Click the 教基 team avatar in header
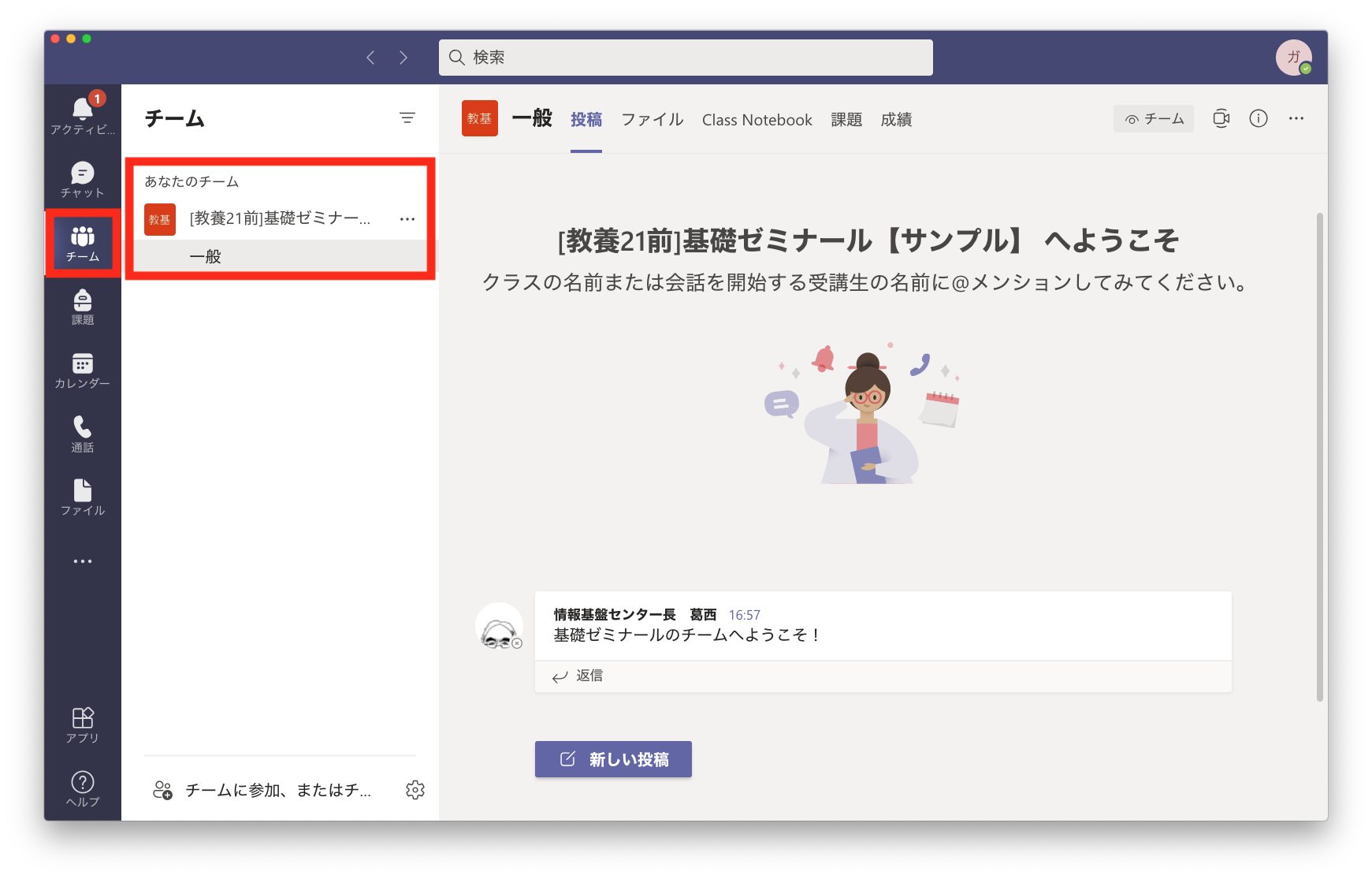The width and height of the screenshot is (1372, 879). (x=480, y=118)
